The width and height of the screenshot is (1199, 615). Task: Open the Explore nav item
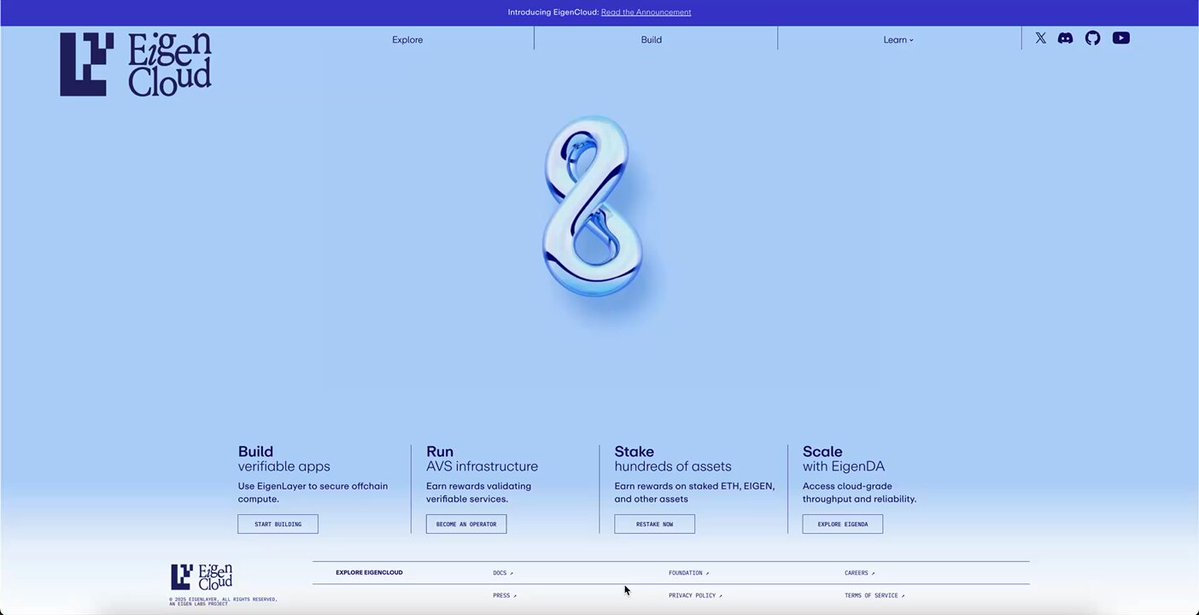408,40
